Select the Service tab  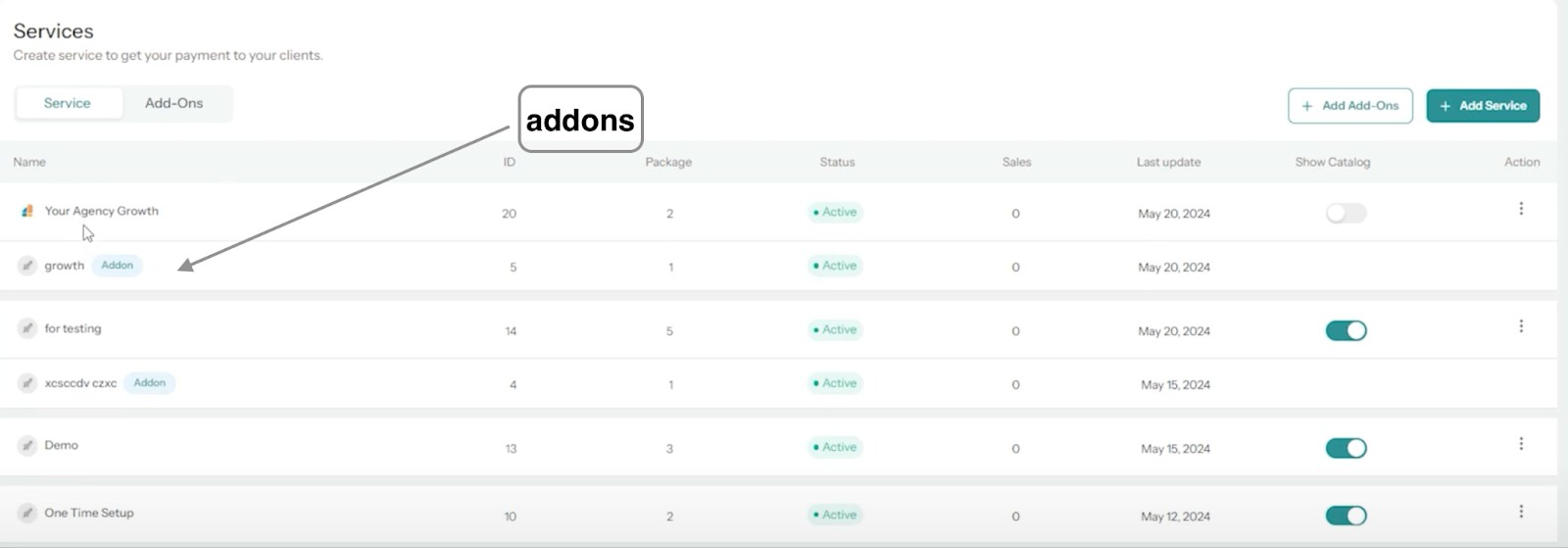(x=68, y=103)
